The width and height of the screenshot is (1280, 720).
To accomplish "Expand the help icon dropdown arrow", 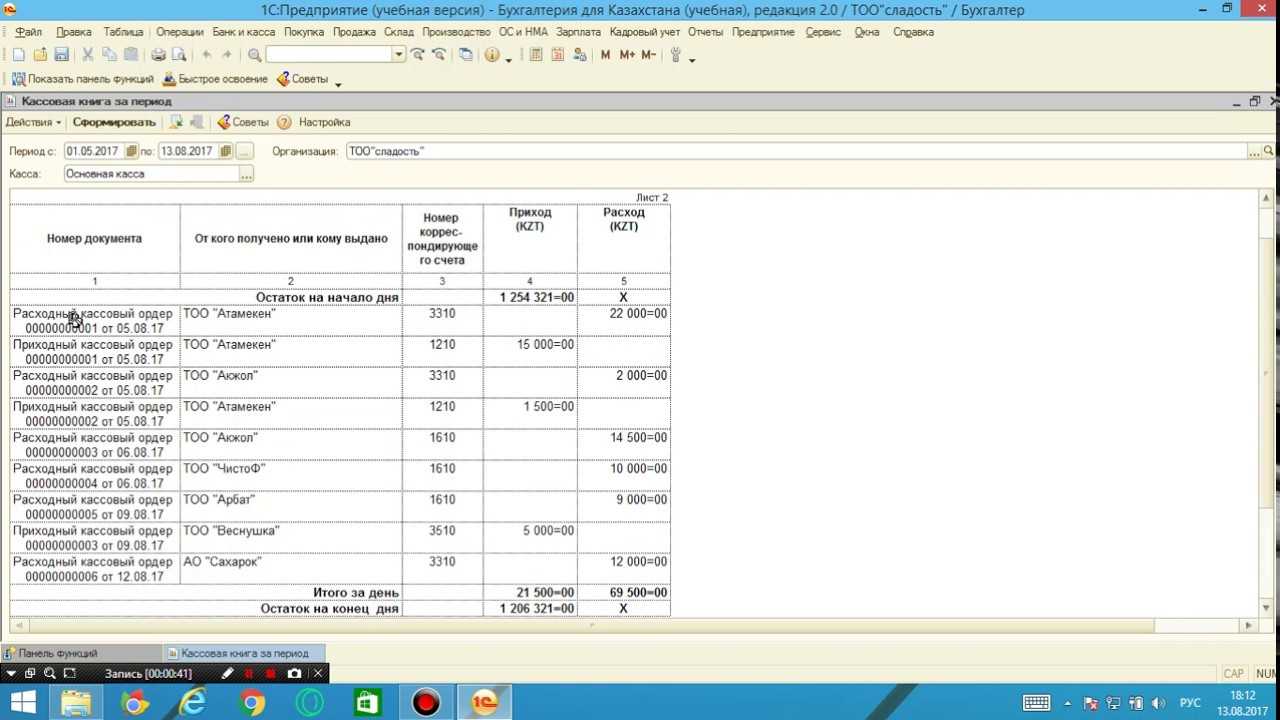I will 509,58.
